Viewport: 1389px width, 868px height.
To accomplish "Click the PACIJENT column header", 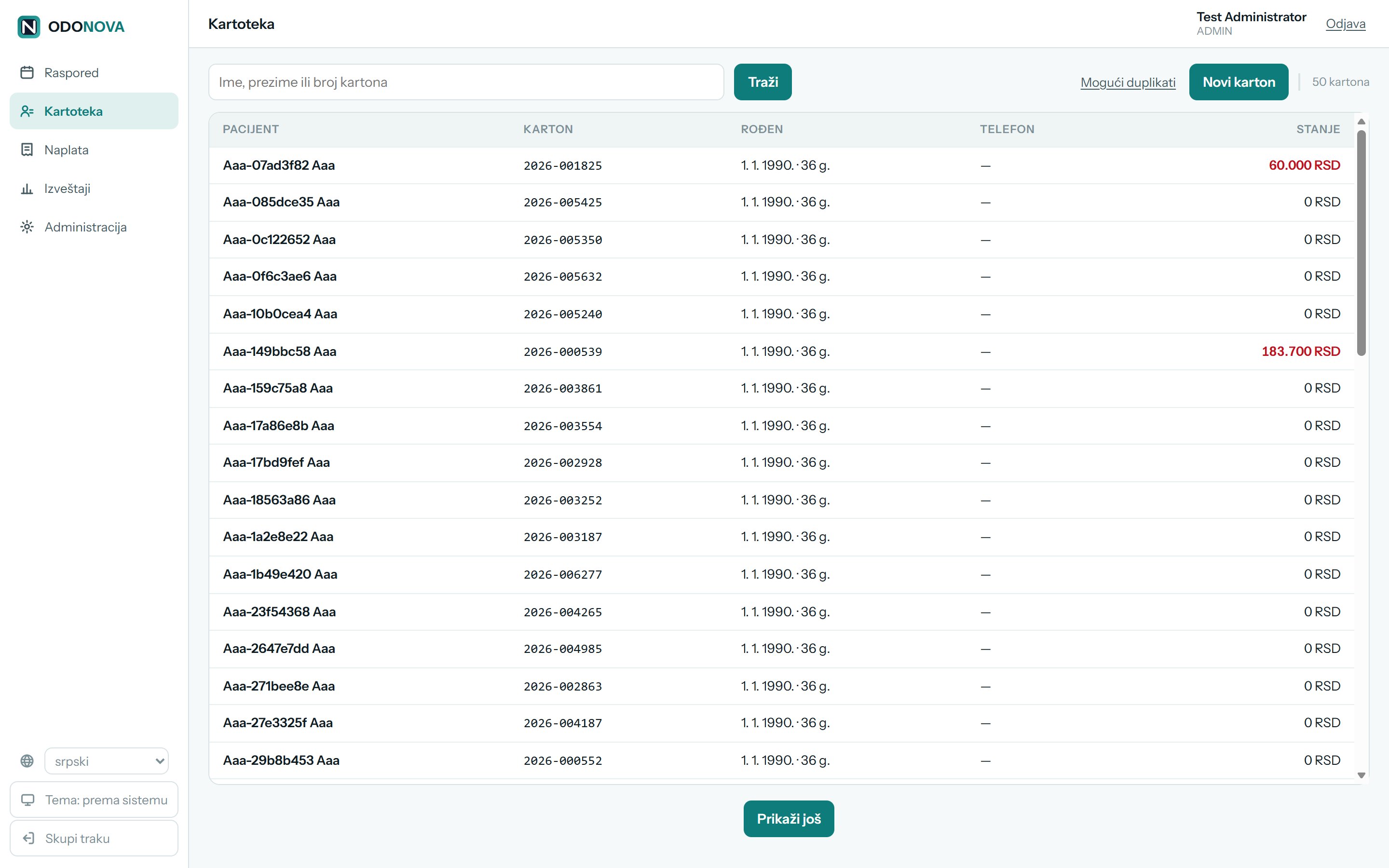I will (x=251, y=129).
